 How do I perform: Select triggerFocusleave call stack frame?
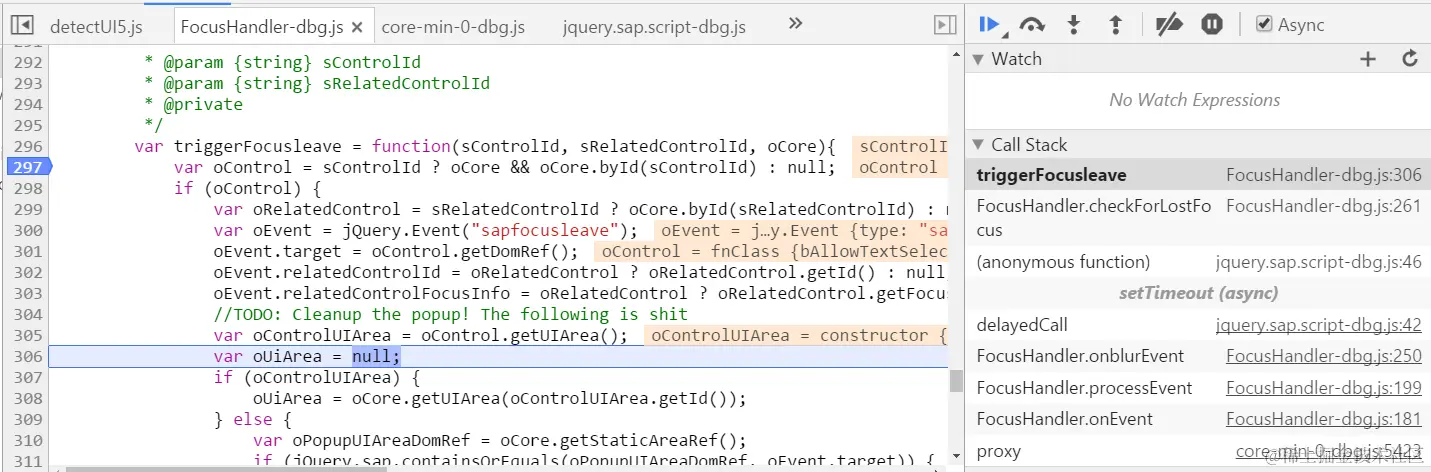[x=1196, y=175]
